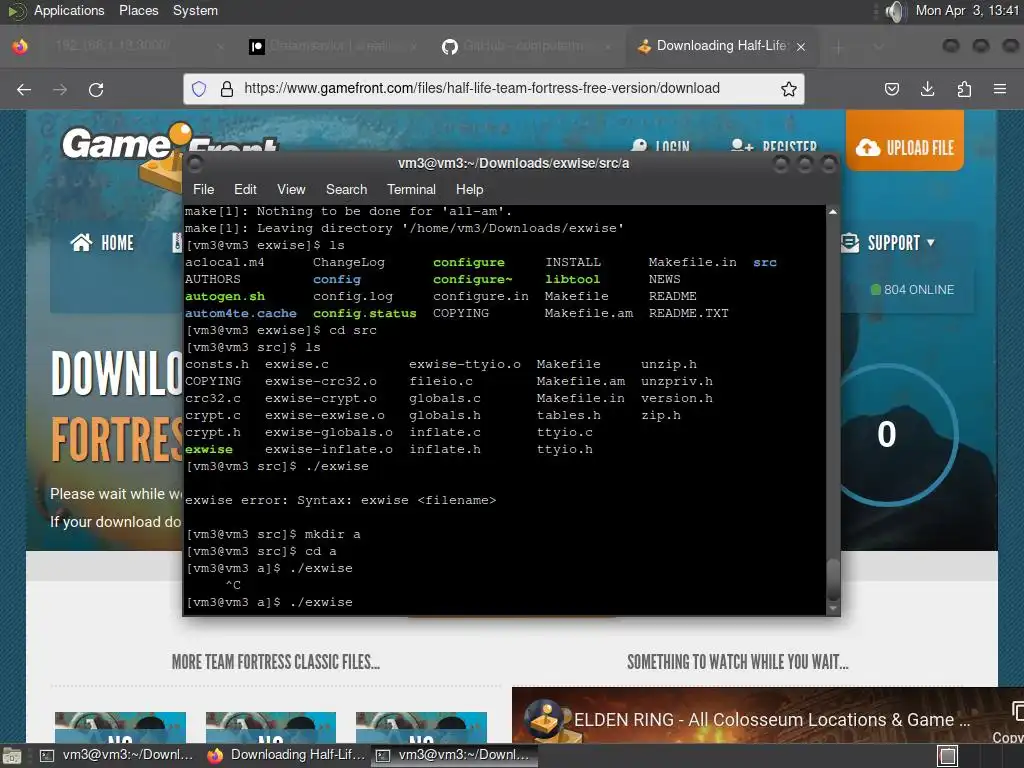Open the tracking protection shield icon
Screen dimensions: 1024x768
pyautogui.click(x=199, y=89)
